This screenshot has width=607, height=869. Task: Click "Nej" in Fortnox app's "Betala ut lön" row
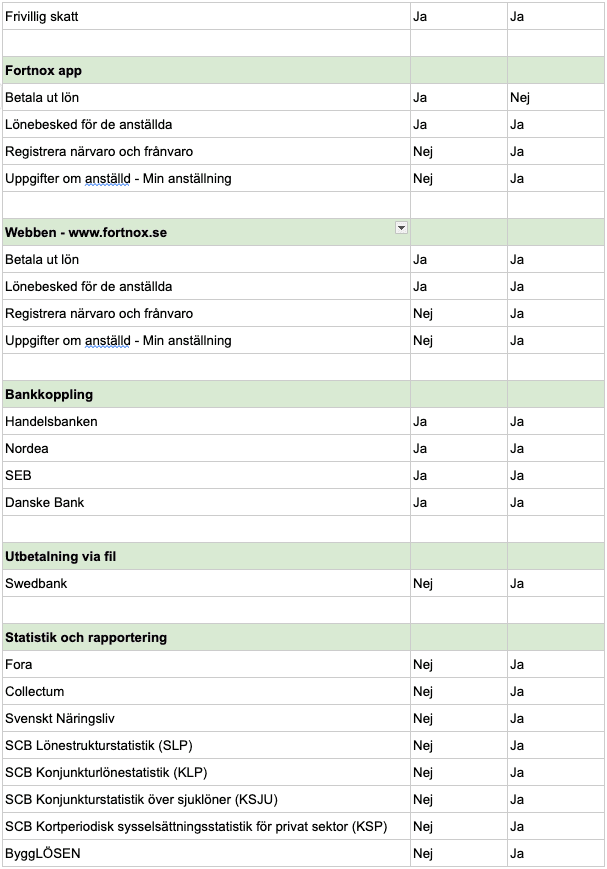(x=520, y=98)
